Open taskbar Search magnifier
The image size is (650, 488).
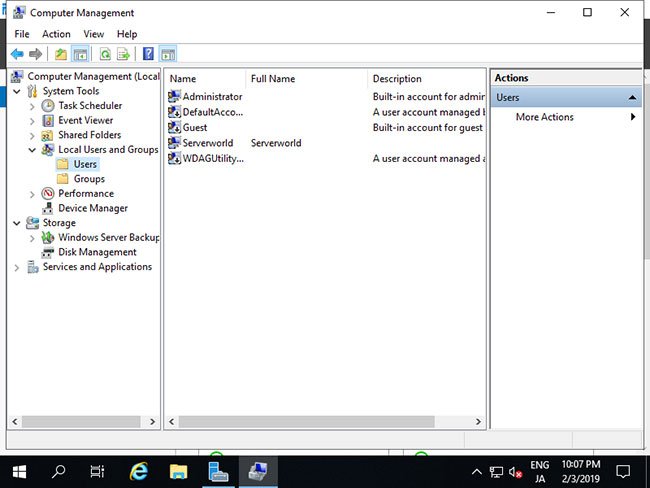click(x=58, y=471)
